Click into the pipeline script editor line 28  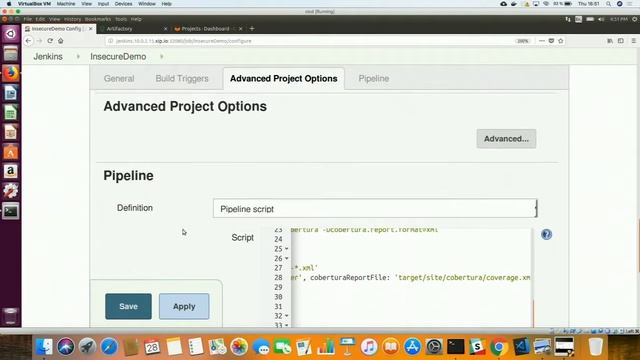[410, 278]
